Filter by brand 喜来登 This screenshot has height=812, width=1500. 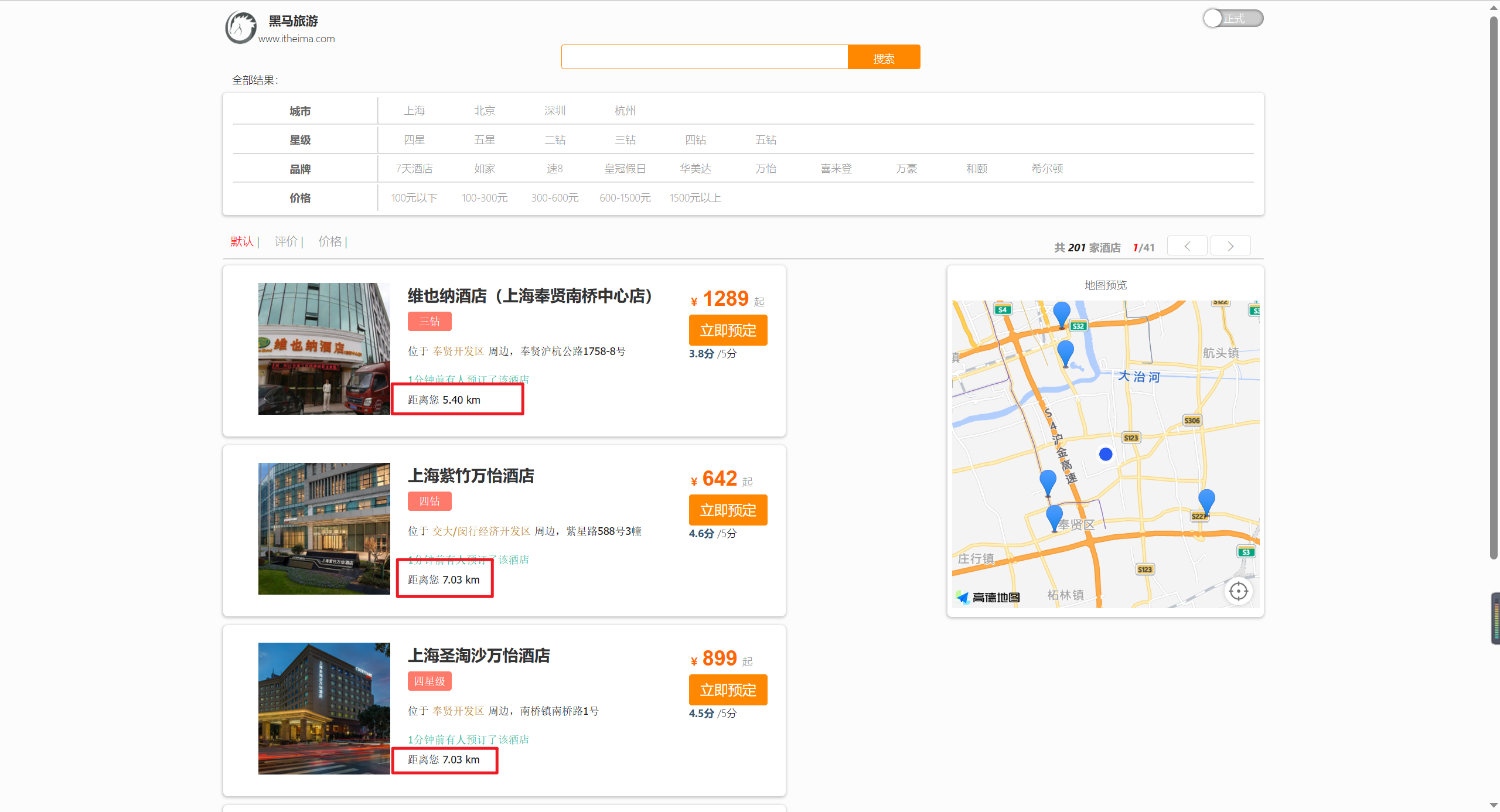[836, 168]
